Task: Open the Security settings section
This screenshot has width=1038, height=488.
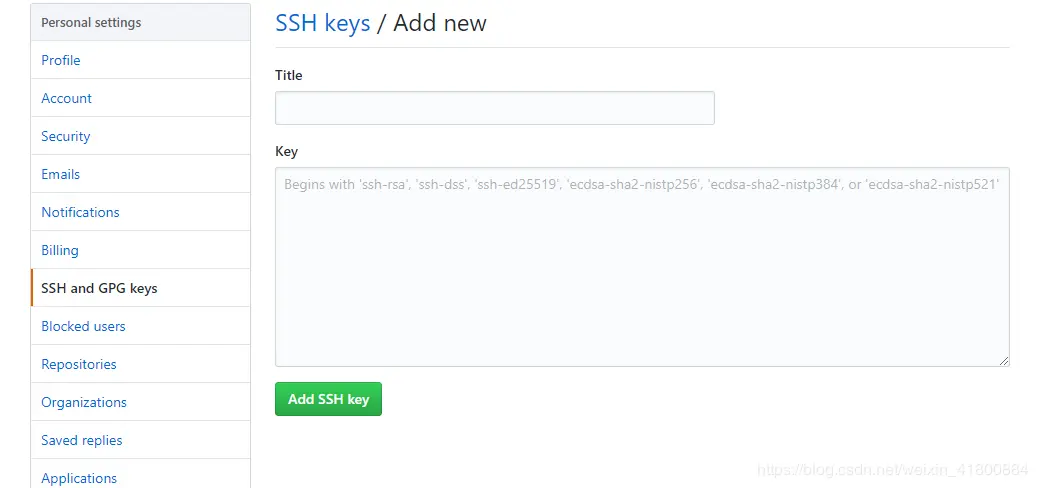Action: pos(140,136)
